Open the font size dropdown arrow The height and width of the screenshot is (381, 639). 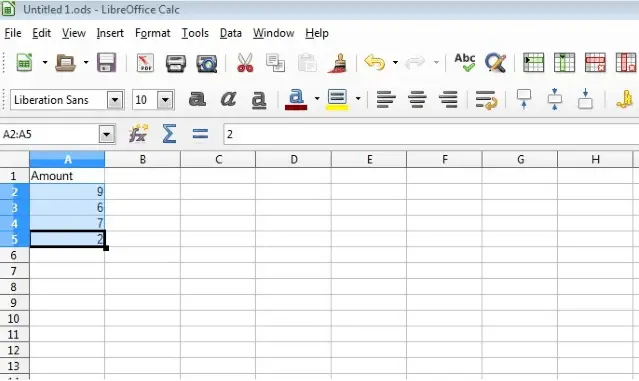click(165, 100)
